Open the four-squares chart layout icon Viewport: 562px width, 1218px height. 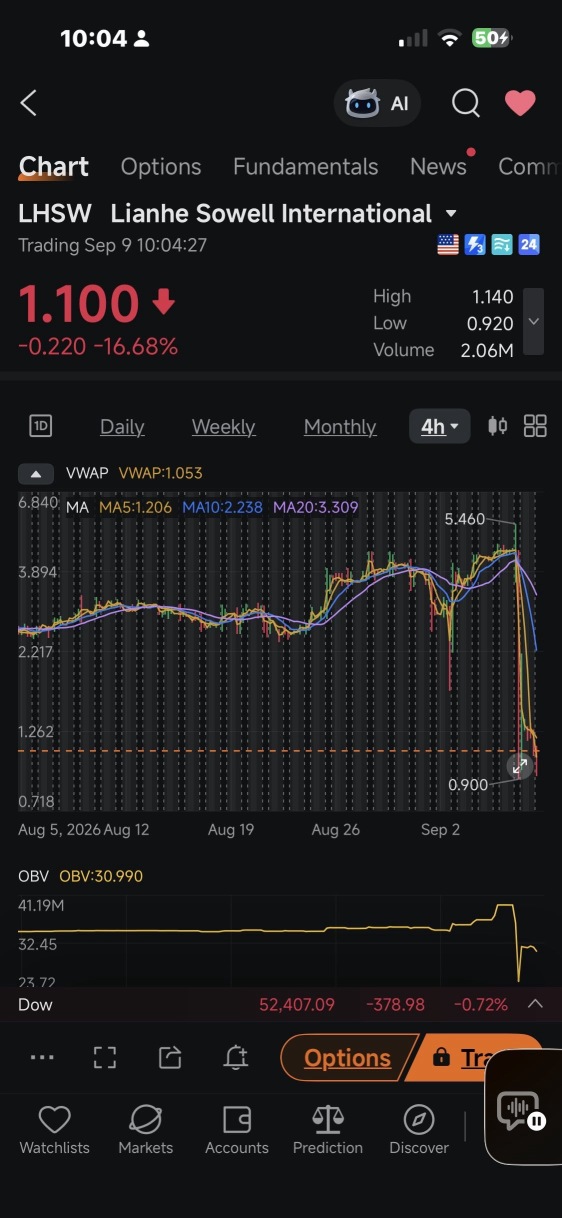tap(535, 427)
